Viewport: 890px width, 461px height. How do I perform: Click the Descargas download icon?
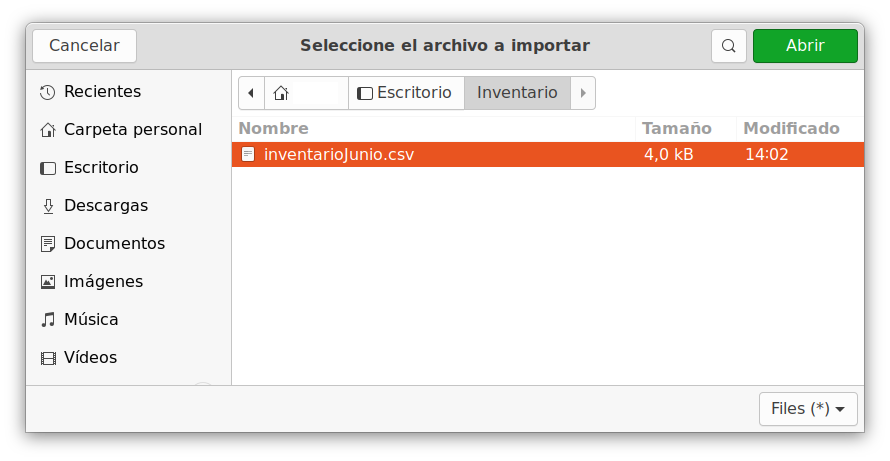[48, 206]
